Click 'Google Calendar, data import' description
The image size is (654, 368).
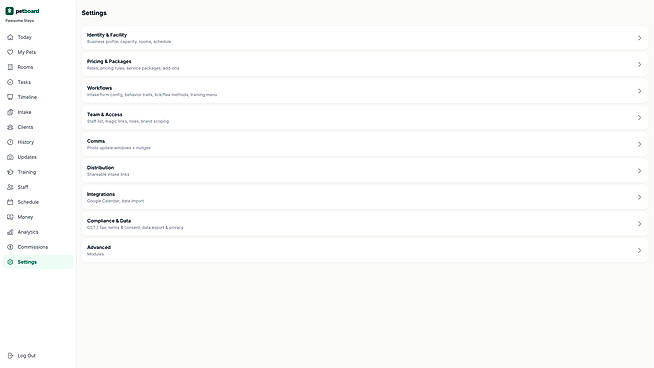pyautogui.click(x=115, y=201)
